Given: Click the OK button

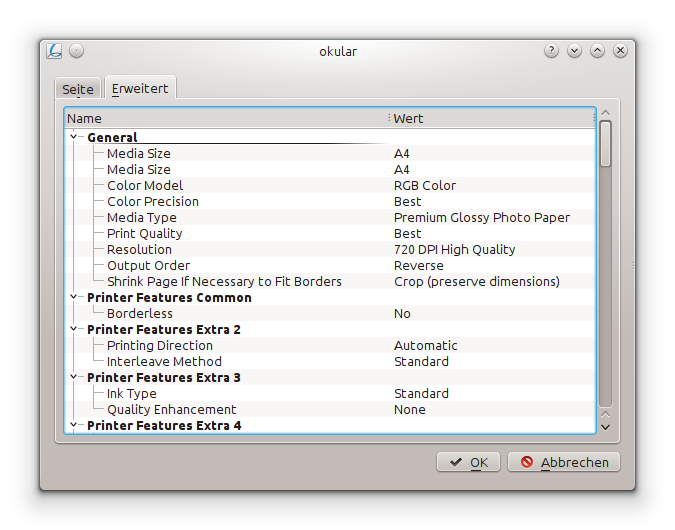Looking at the screenshot, I should click(468, 462).
